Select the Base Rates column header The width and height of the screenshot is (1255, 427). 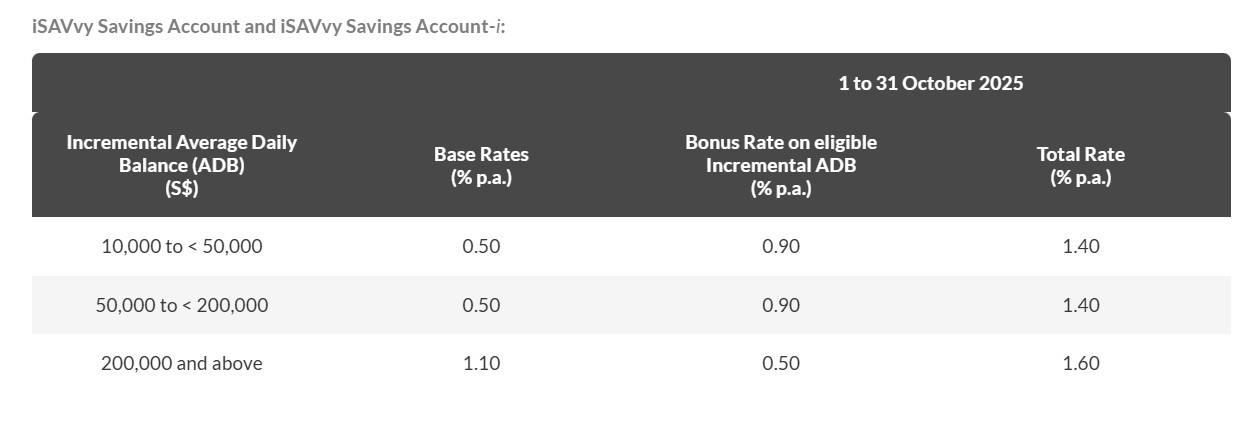(x=481, y=155)
